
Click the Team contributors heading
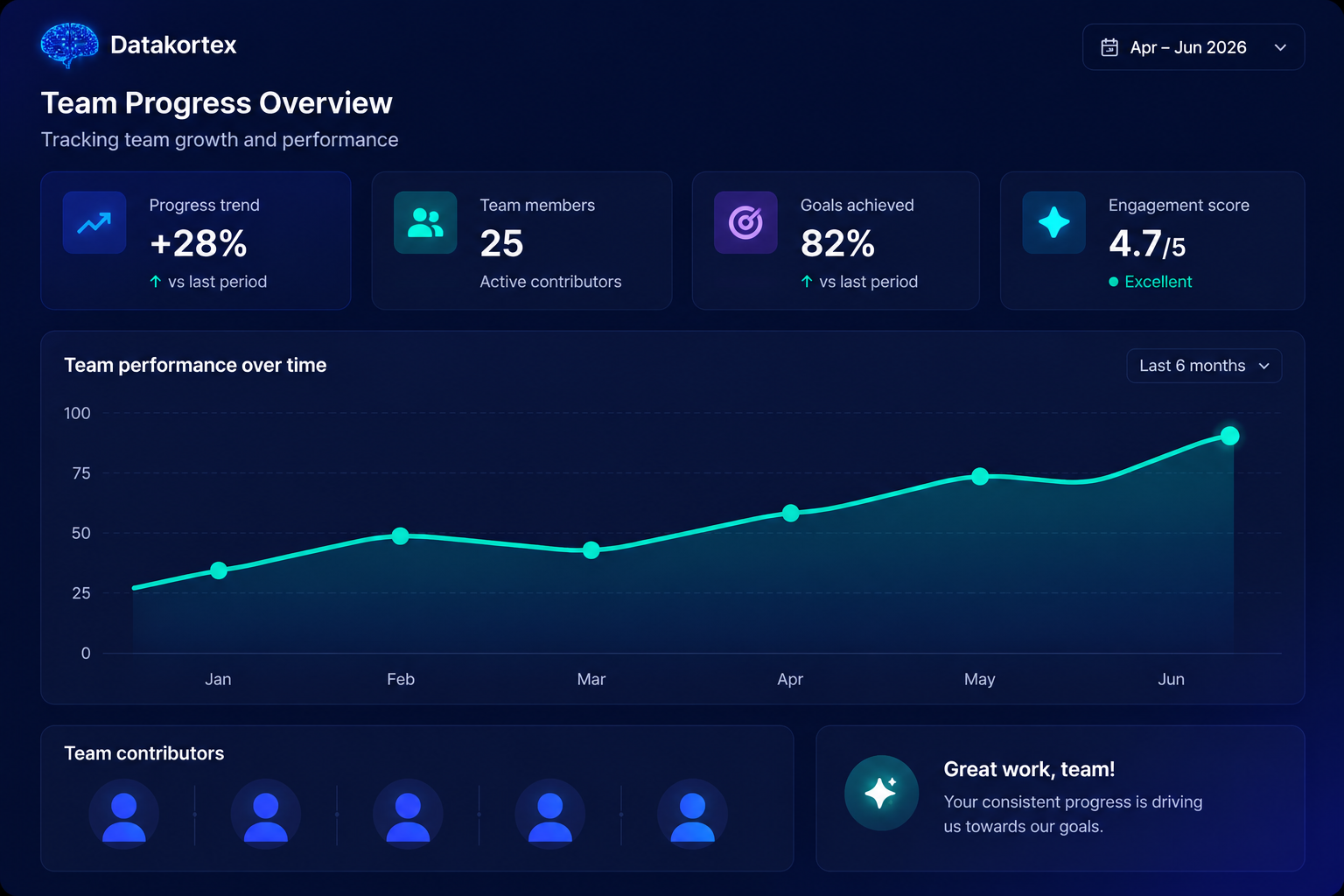(144, 753)
